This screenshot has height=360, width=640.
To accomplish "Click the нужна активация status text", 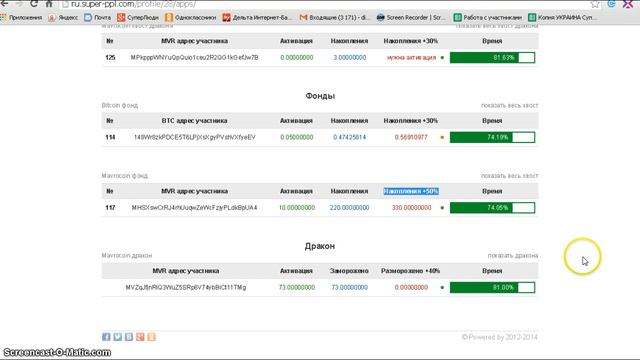I will [411, 58].
